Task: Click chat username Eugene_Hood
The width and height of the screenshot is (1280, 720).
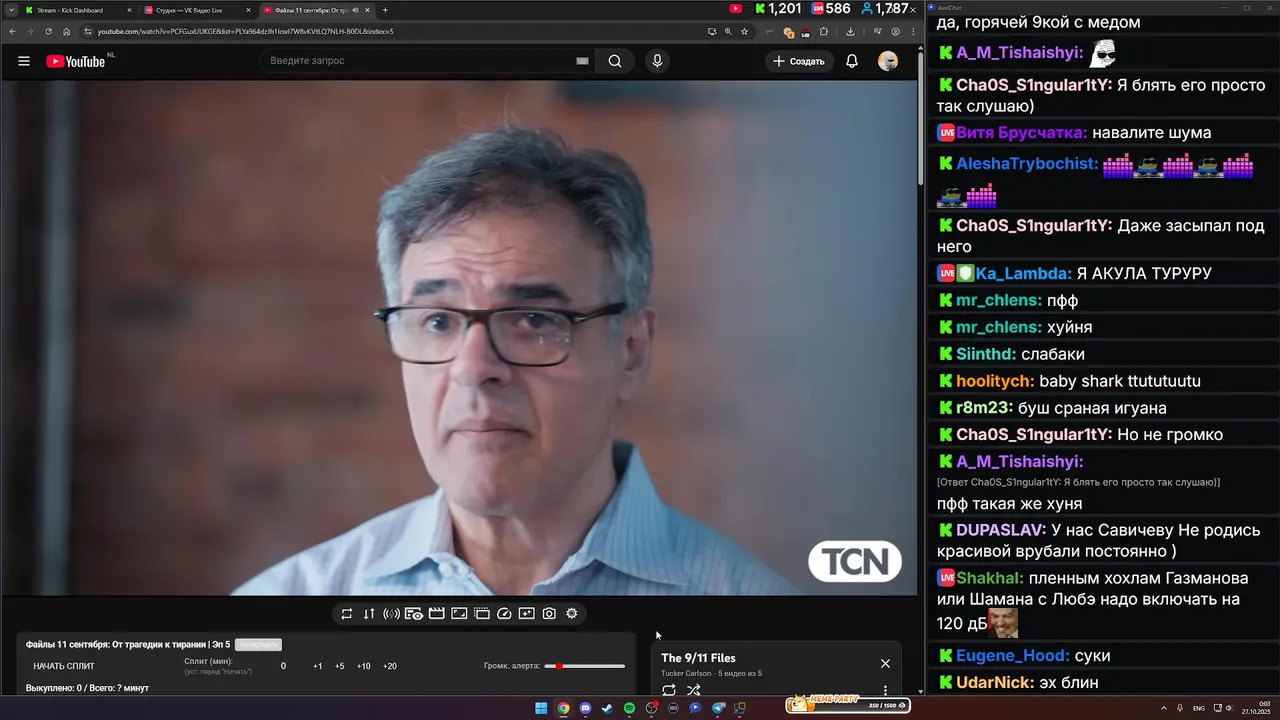Action: tap(1013, 656)
